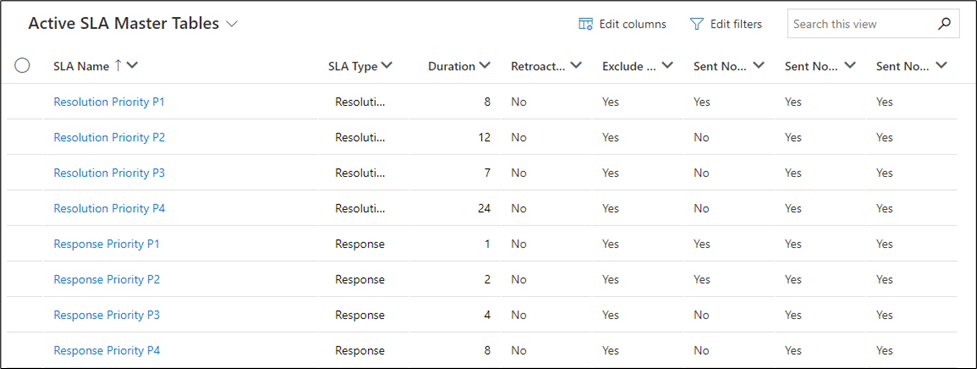Open the Resolution Priority P3 record
The image size is (977, 369).
[109, 173]
